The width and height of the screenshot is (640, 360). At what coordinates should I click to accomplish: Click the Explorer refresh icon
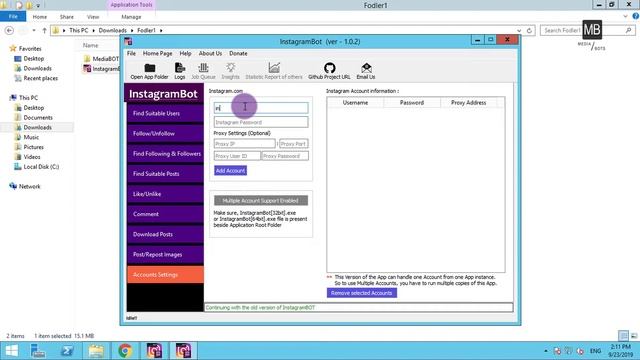pos(529,31)
